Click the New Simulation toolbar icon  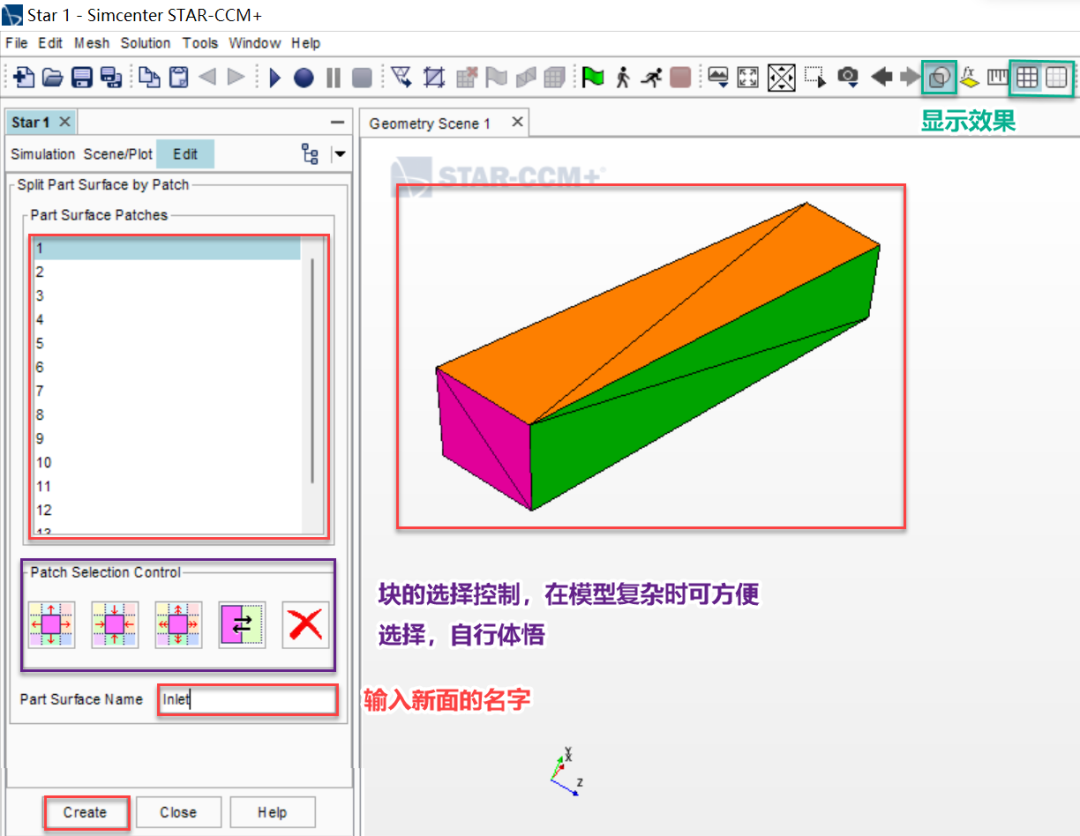[x=23, y=77]
